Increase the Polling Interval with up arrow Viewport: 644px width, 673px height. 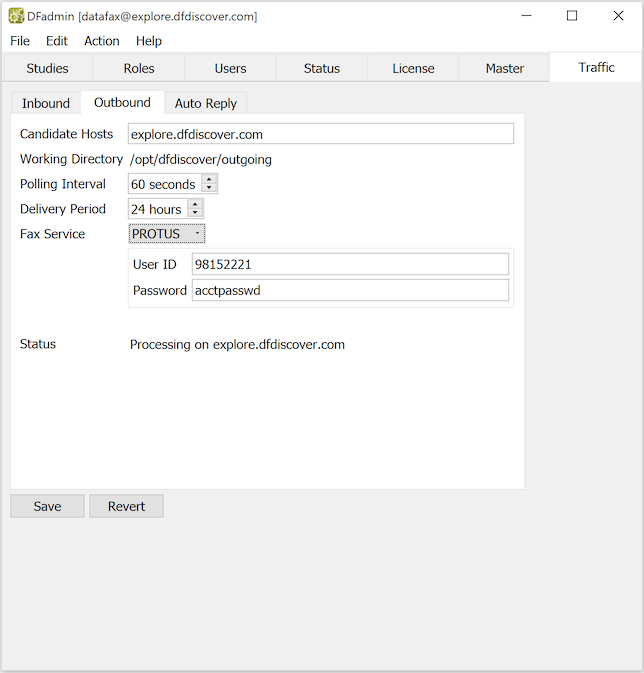click(209, 180)
